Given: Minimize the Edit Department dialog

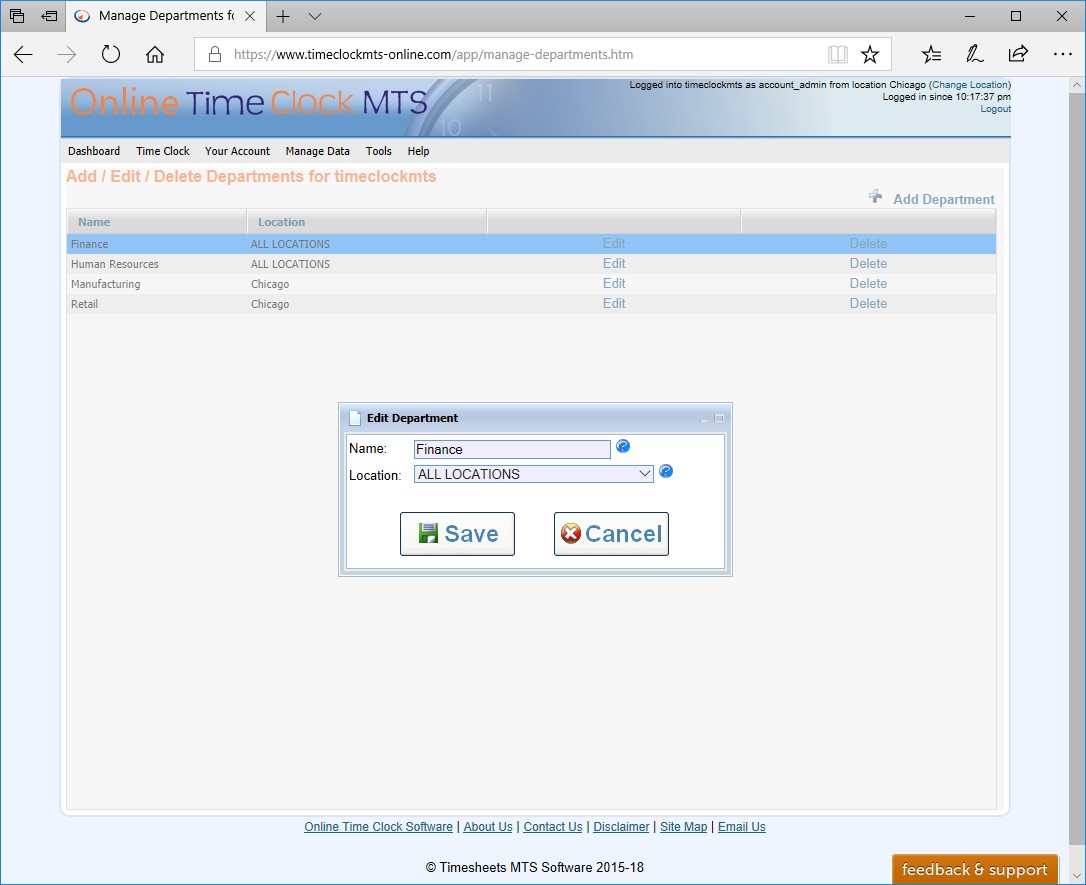Looking at the screenshot, I should point(704,418).
